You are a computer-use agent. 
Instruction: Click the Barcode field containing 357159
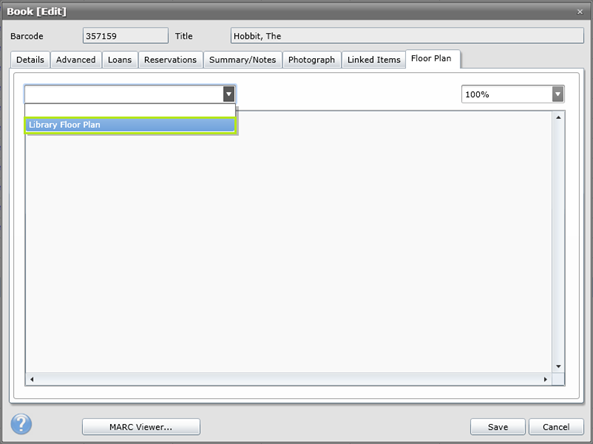click(x=126, y=36)
